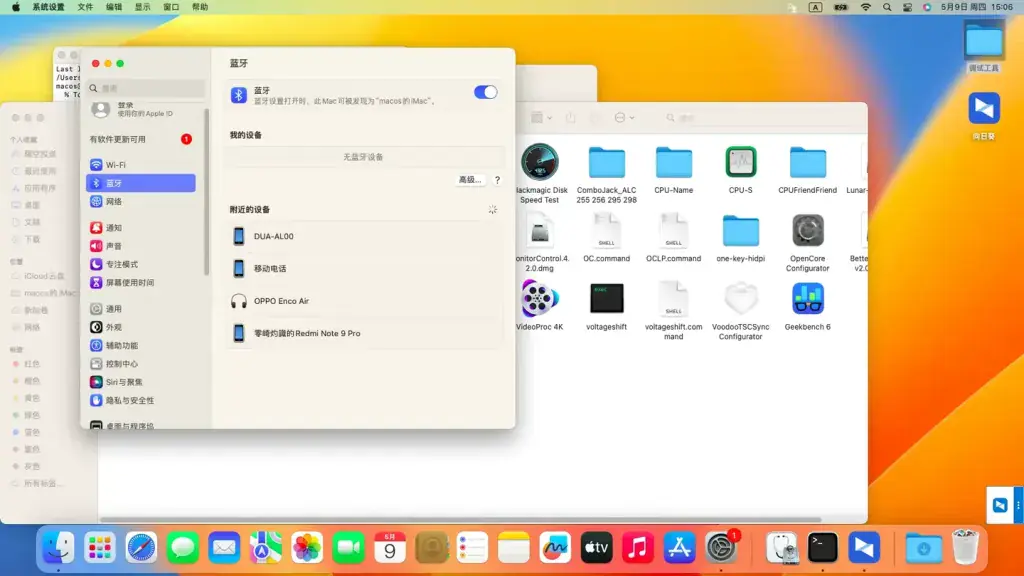Image resolution: width=1024 pixels, height=576 pixels.
Task: Turn off the Bluetooth toggle switch
Action: click(x=485, y=92)
